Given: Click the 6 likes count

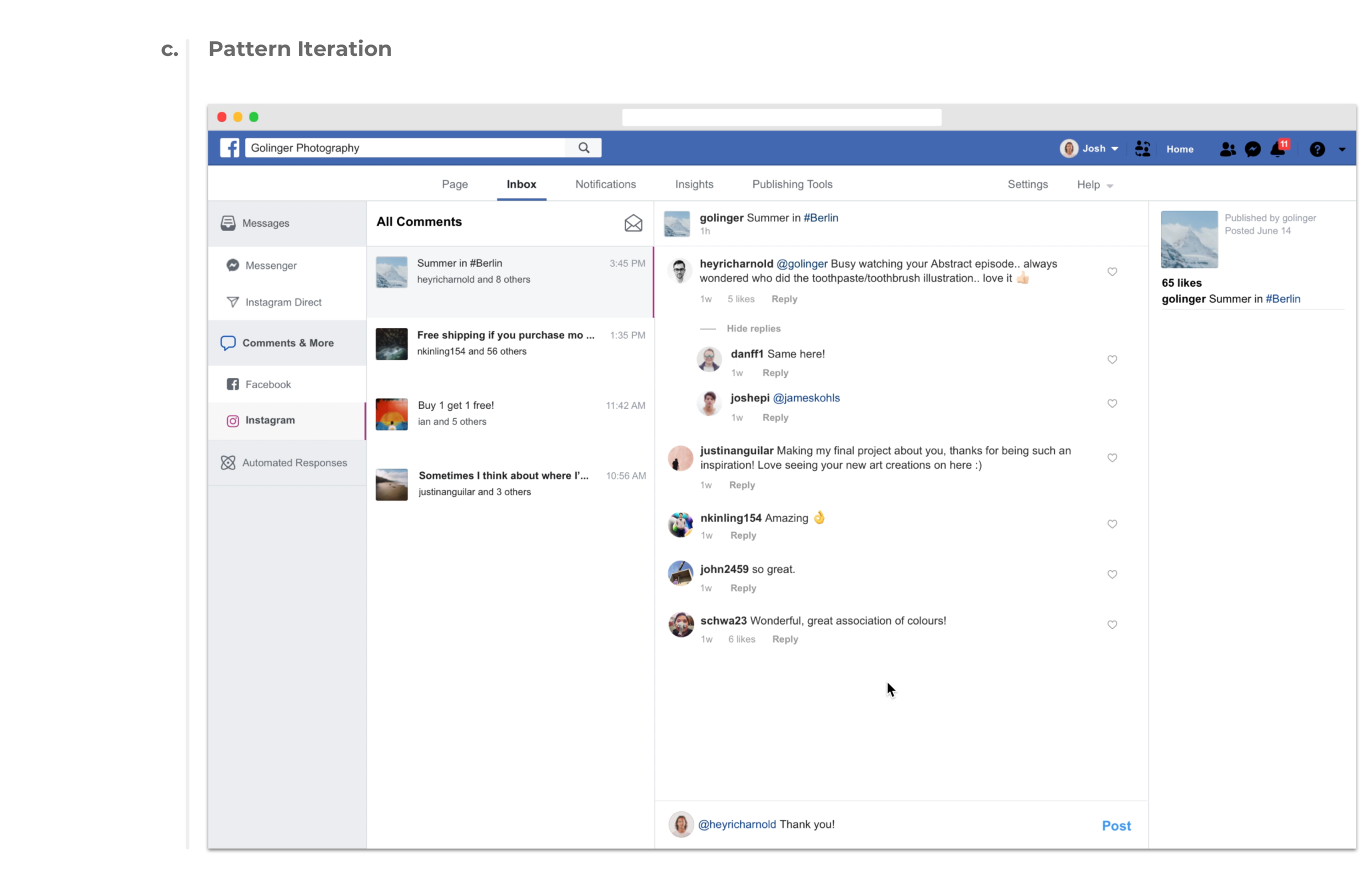Looking at the screenshot, I should (x=741, y=639).
